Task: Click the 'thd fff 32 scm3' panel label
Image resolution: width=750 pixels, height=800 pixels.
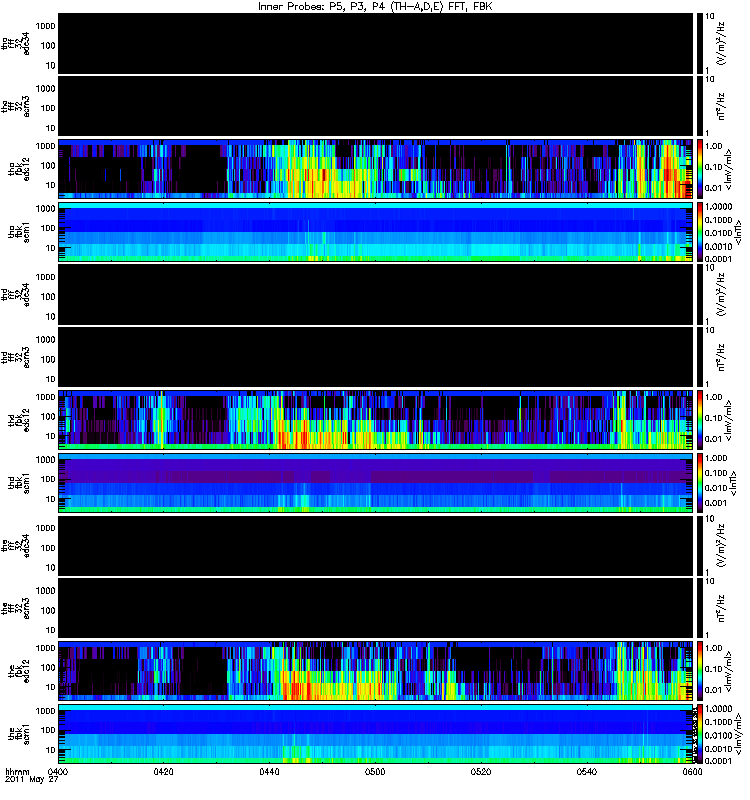Action: coord(16,358)
